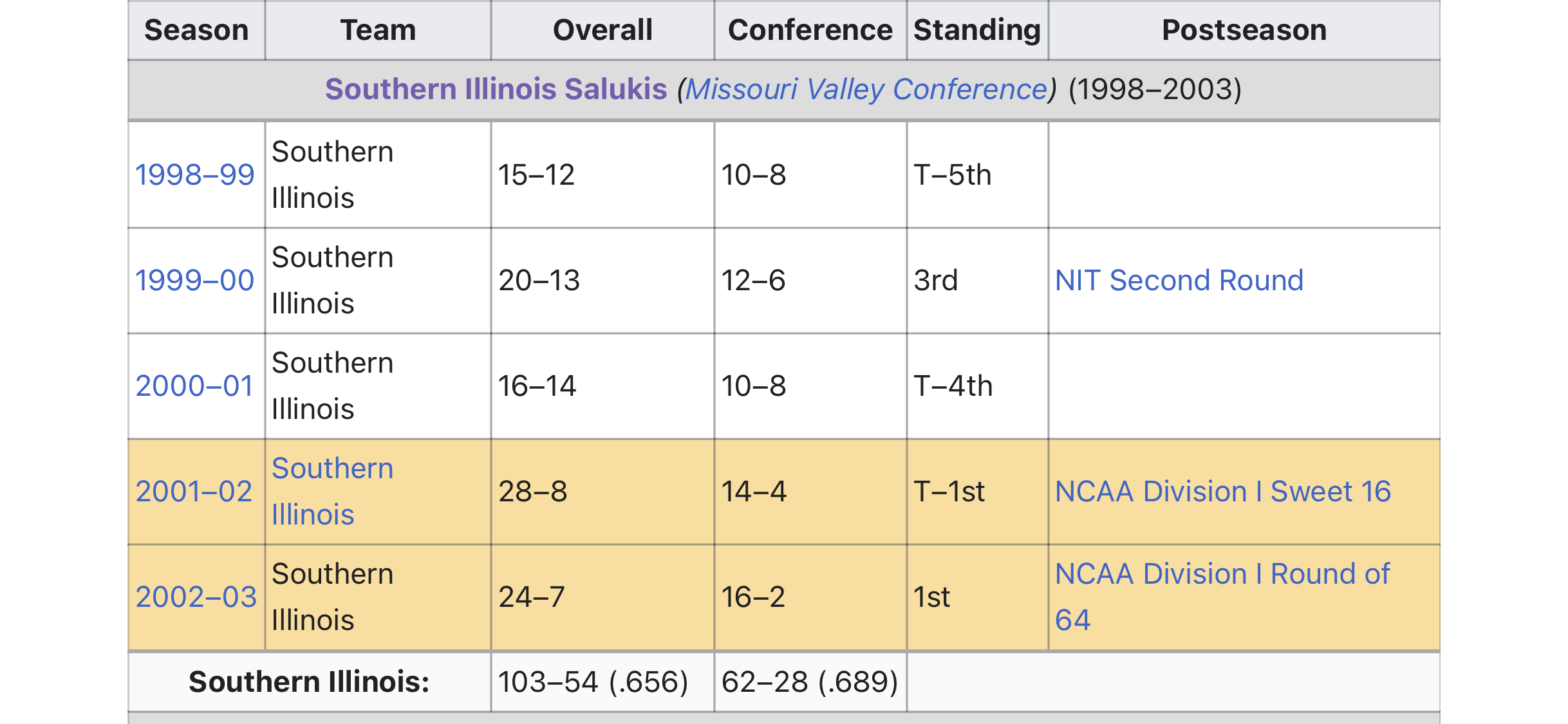
Task: Click the Season column header
Action: coord(196,30)
